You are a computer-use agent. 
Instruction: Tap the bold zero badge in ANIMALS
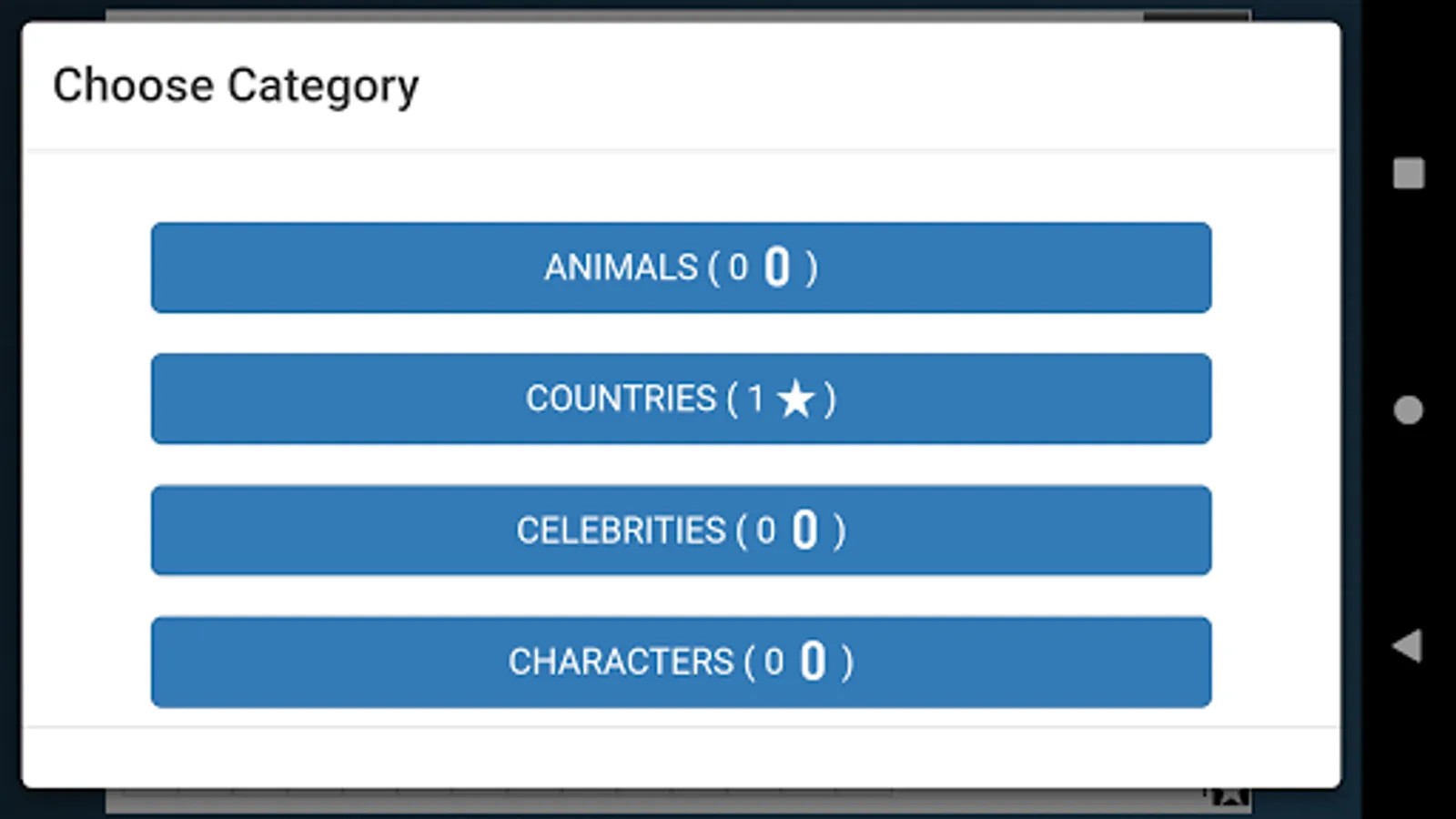click(777, 268)
